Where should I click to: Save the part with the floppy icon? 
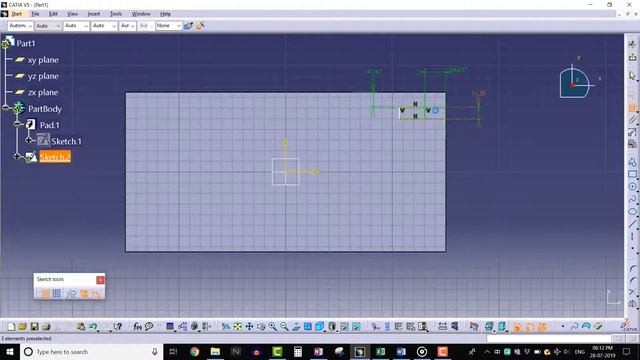34,327
